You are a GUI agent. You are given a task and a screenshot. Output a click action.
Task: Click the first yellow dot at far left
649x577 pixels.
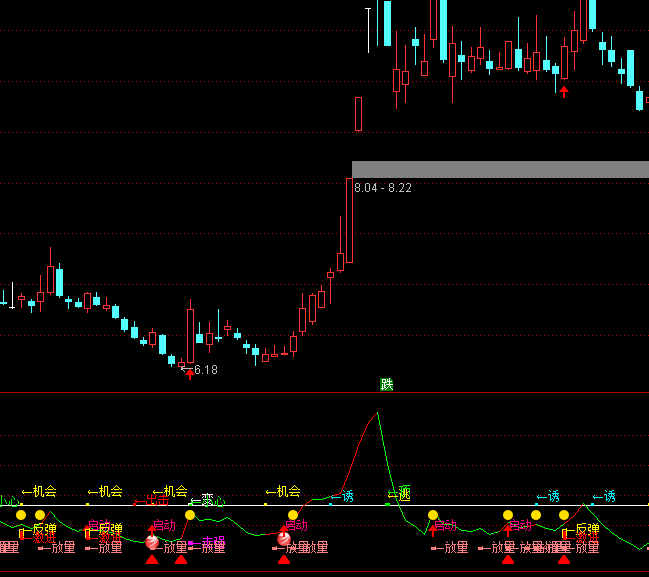click(x=20, y=514)
